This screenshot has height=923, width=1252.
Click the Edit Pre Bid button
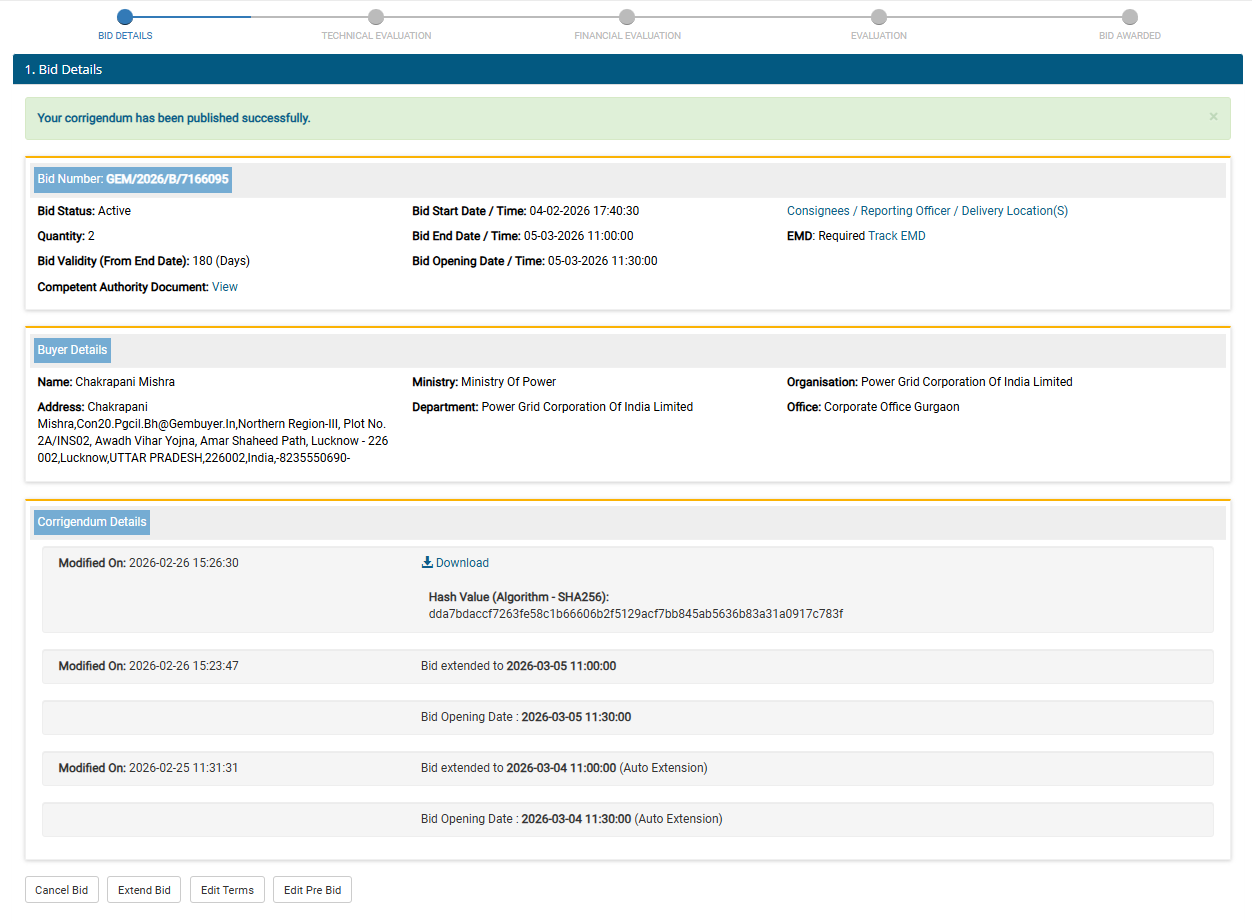pos(312,890)
